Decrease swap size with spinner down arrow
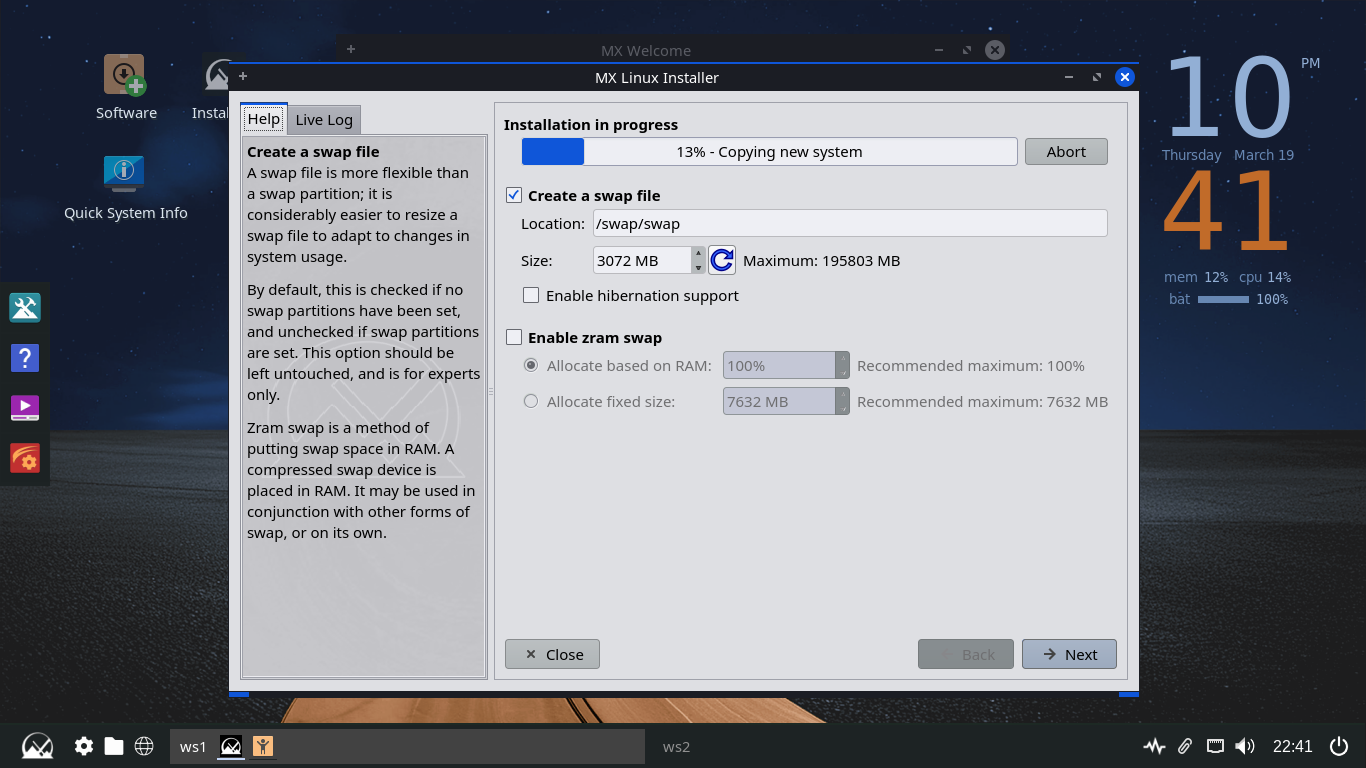The width and height of the screenshot is (1366, 768). click(698, 268)
